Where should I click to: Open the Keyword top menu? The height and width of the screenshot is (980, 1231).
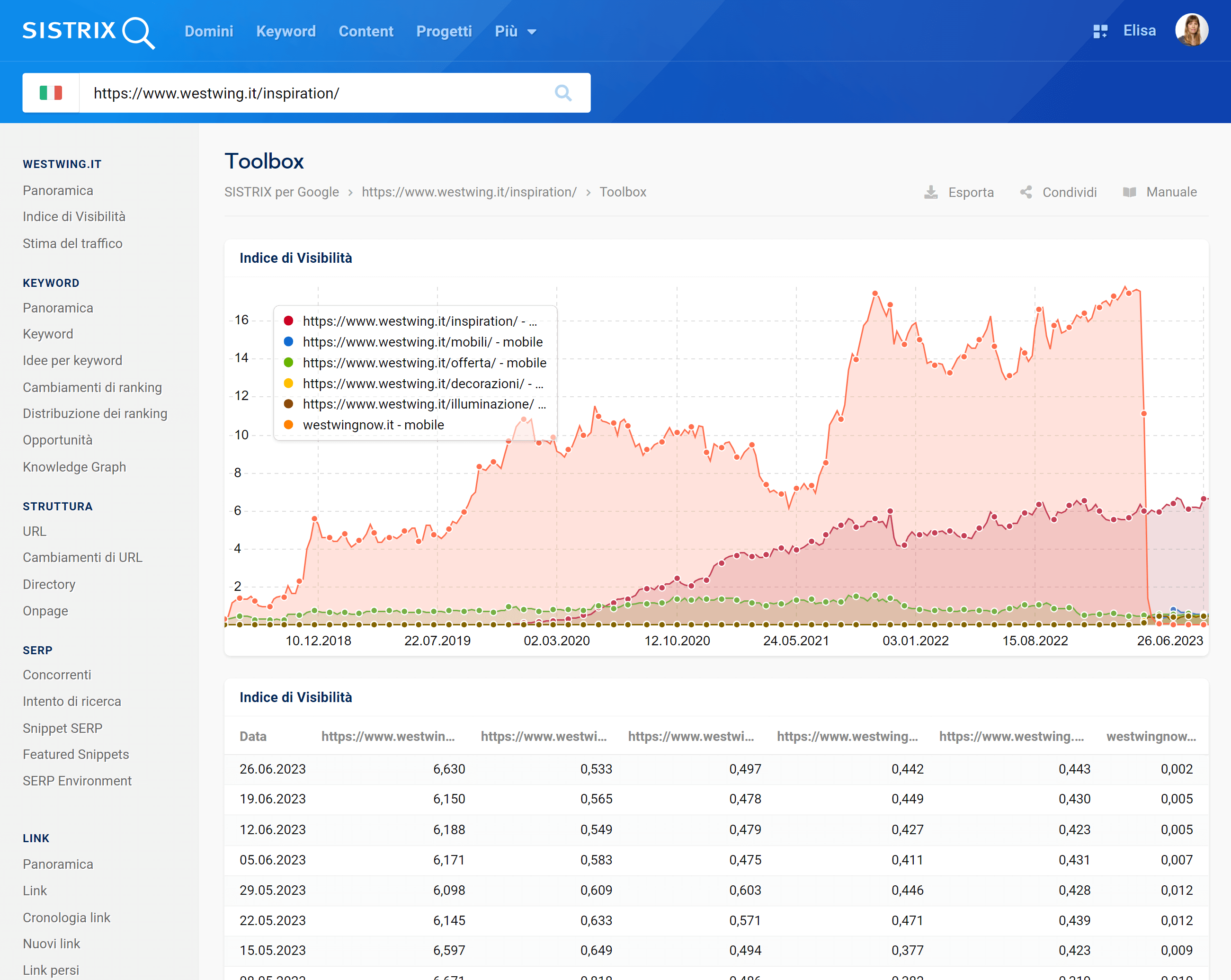[285, 31]
